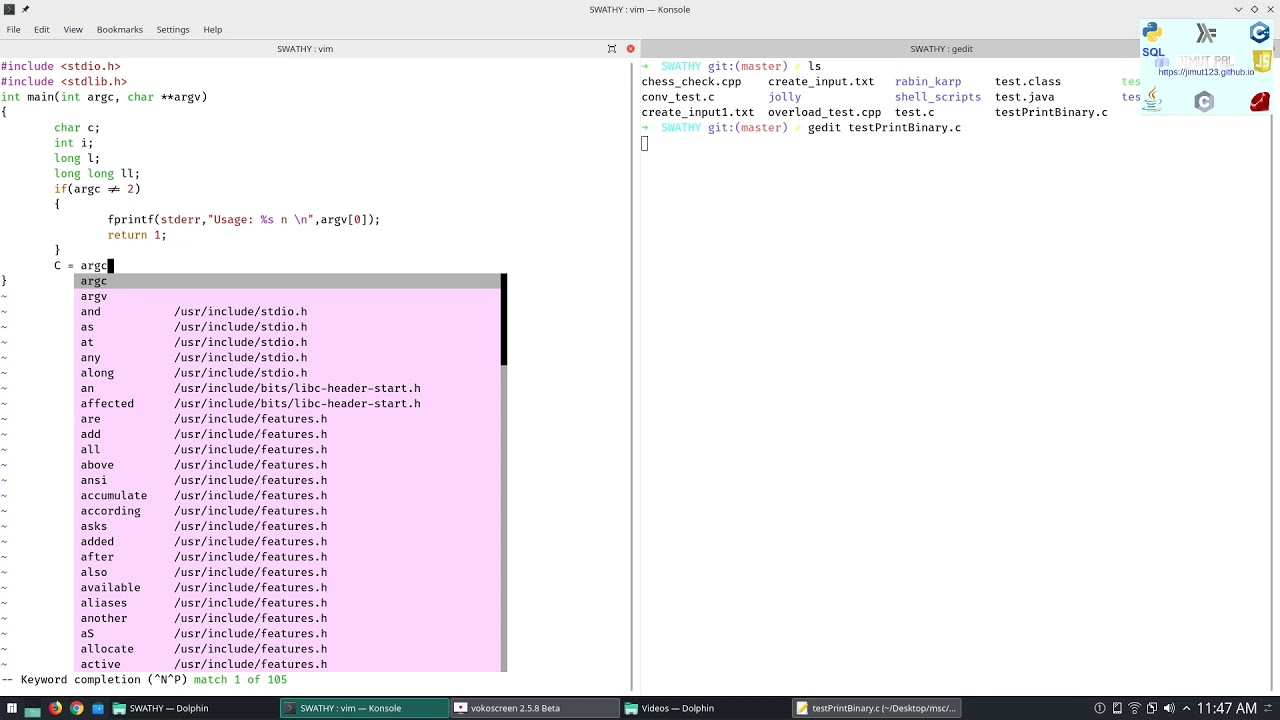Click the Konsole app icon in title bar
Viewport: 1280px width, 720px height.
(9, 9)
